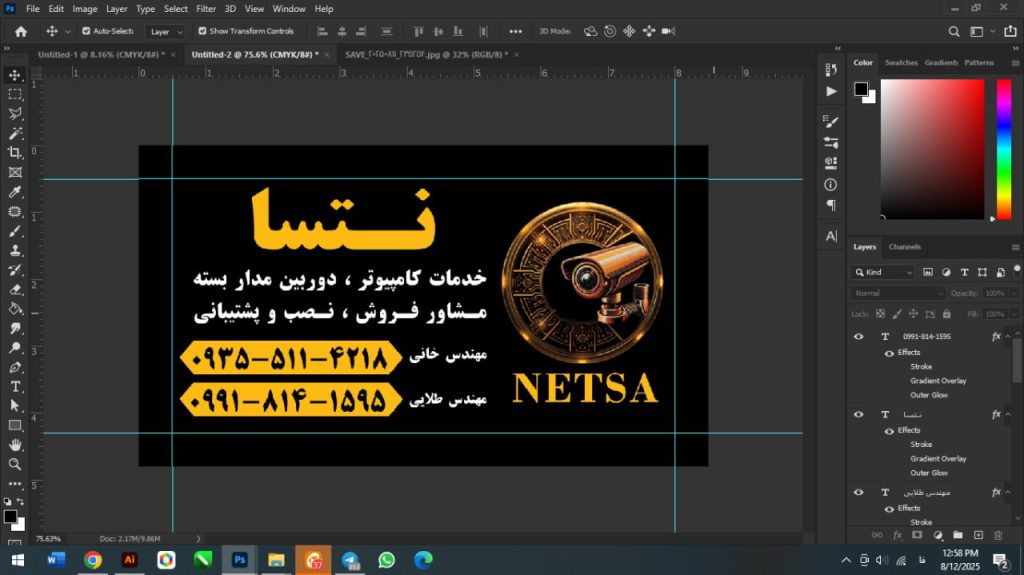Click the rainbow hue slider strip
The width and height of the screenshot is (1024, 575).
[x=1004, y=150]
